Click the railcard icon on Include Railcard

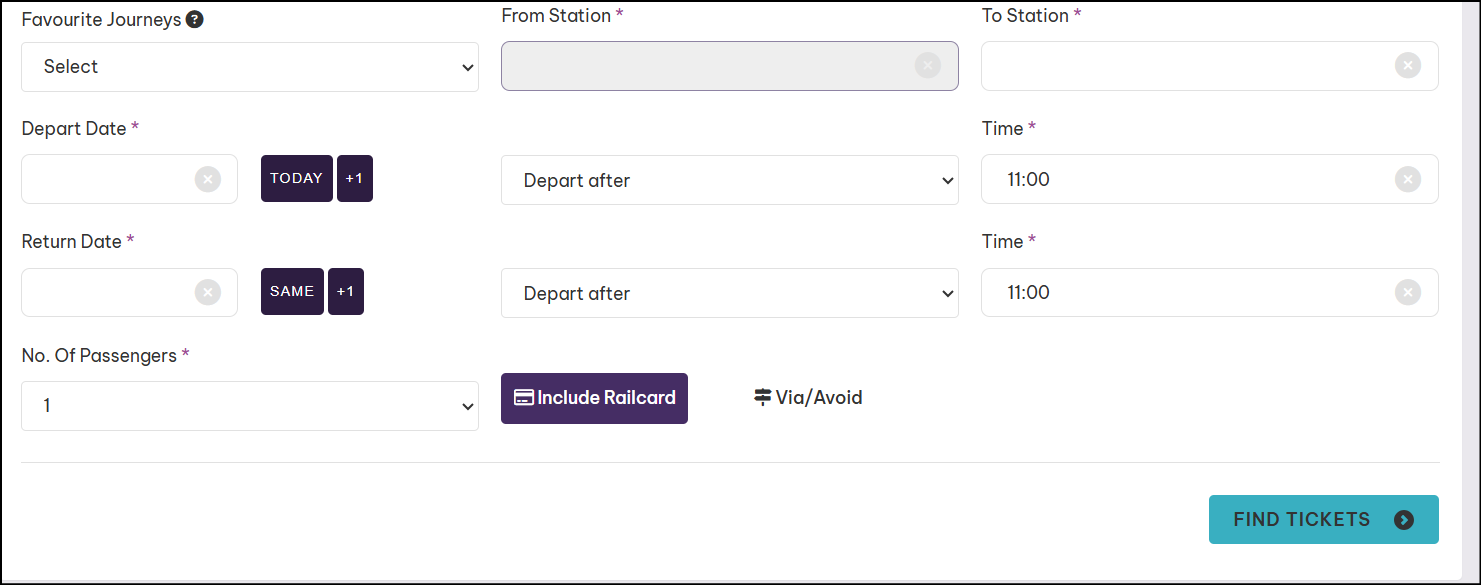524,397
